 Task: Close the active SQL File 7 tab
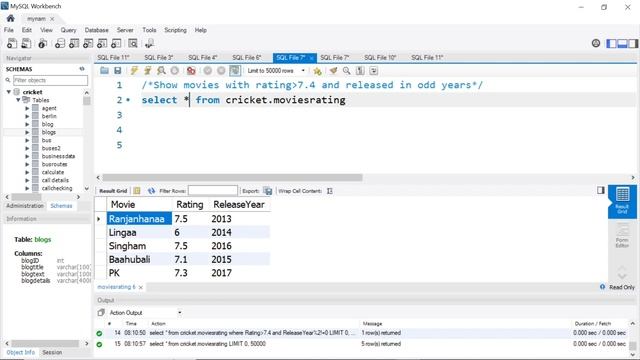pyautogui.click(x=311, y=58)
